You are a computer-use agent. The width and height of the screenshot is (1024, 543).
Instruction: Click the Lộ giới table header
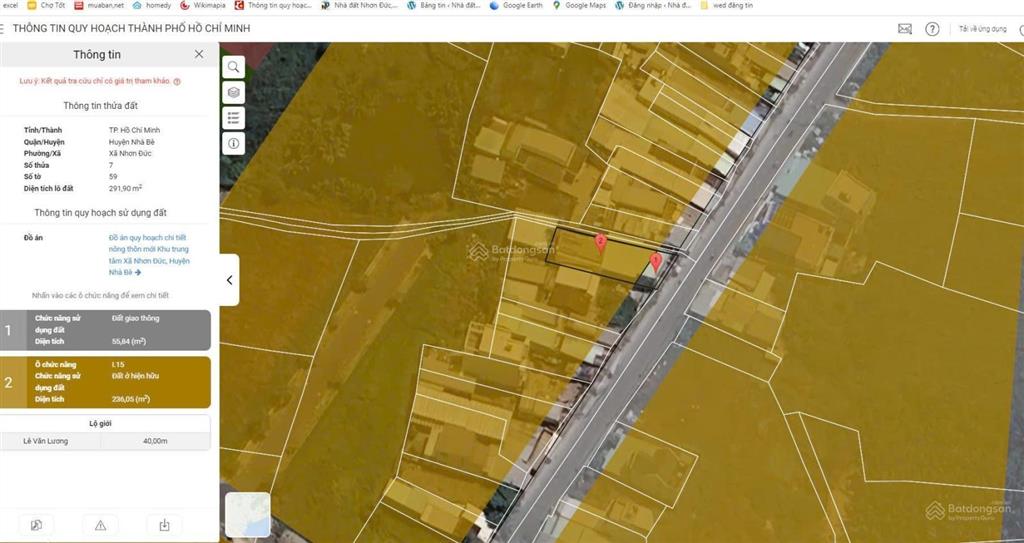(x=101, y=423)
